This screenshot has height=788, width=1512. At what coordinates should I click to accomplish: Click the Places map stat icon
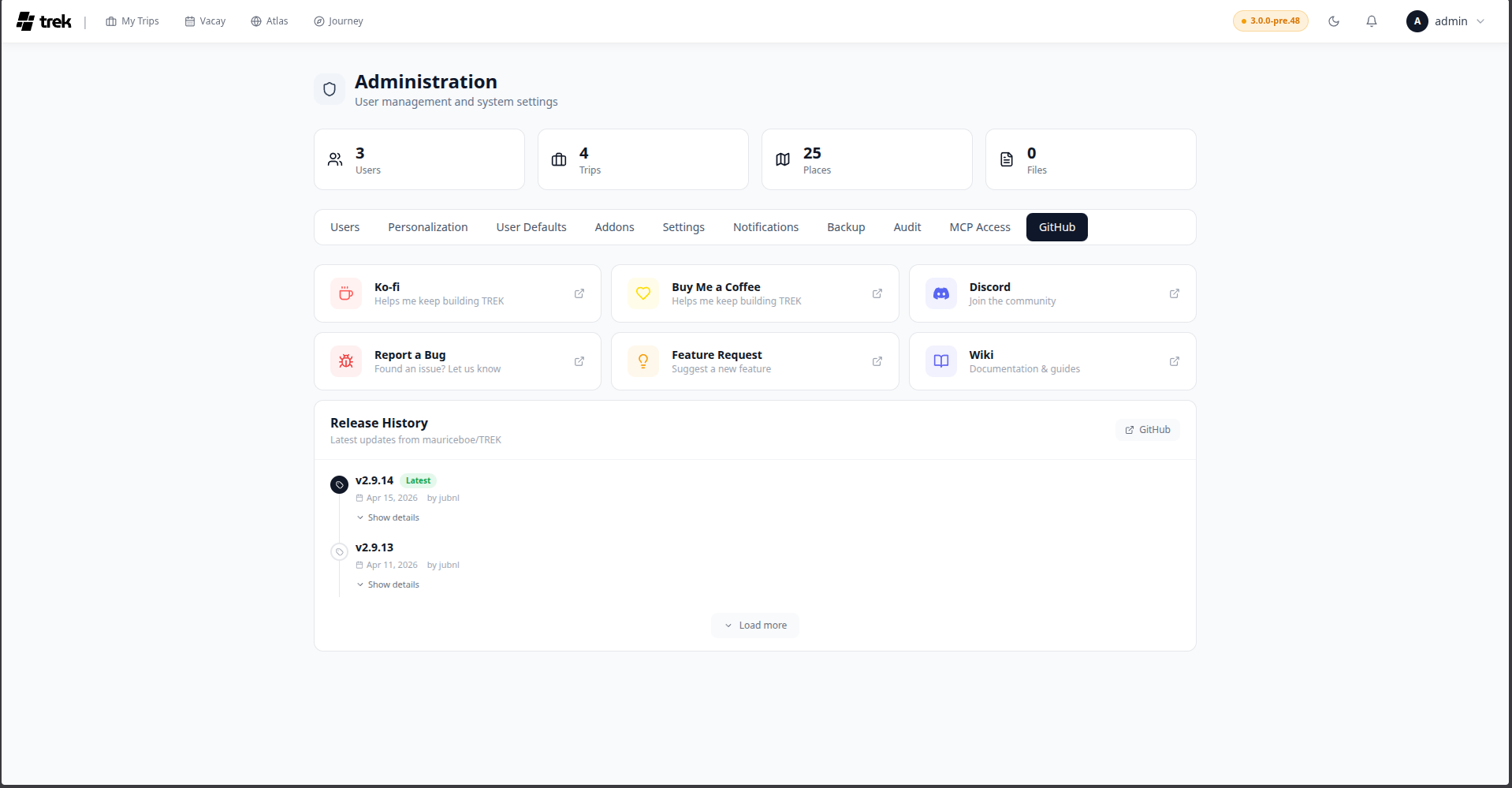(783, 159)
